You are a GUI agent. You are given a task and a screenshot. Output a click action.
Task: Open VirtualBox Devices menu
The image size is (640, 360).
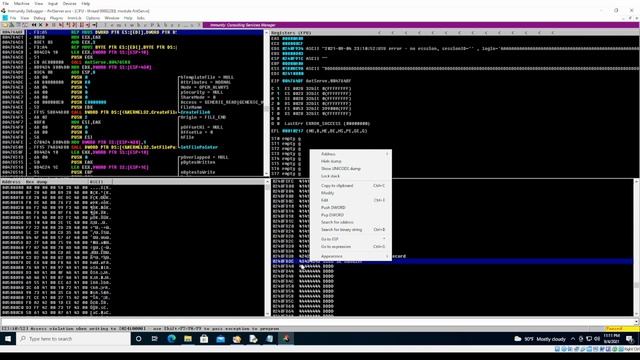pos(69,4)
